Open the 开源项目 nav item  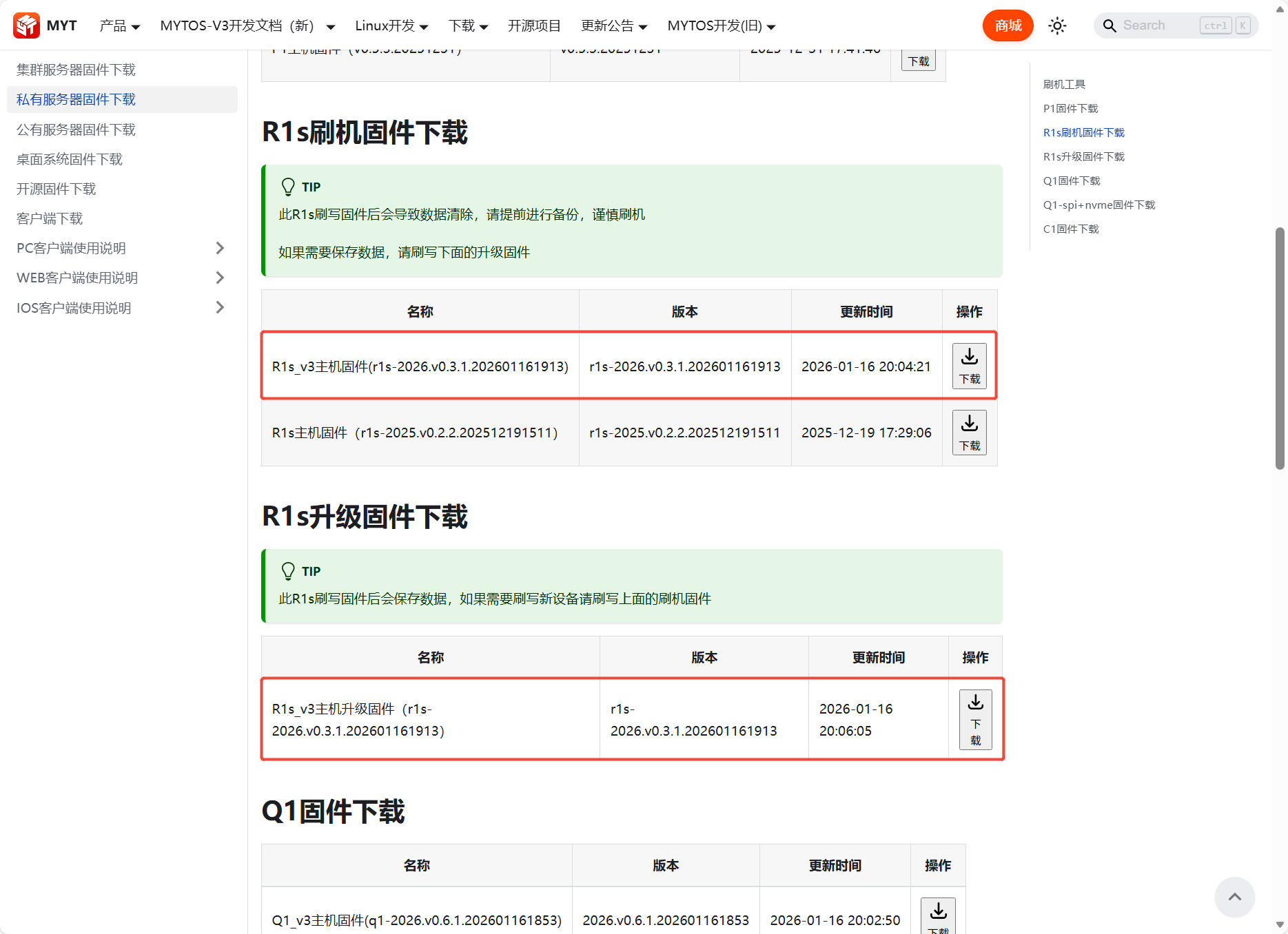(534, 26)
